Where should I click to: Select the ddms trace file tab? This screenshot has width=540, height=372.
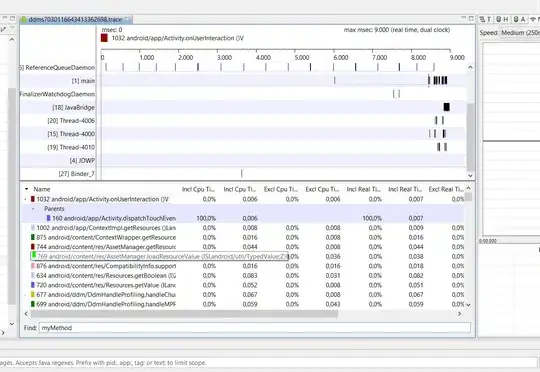[75, 20]
